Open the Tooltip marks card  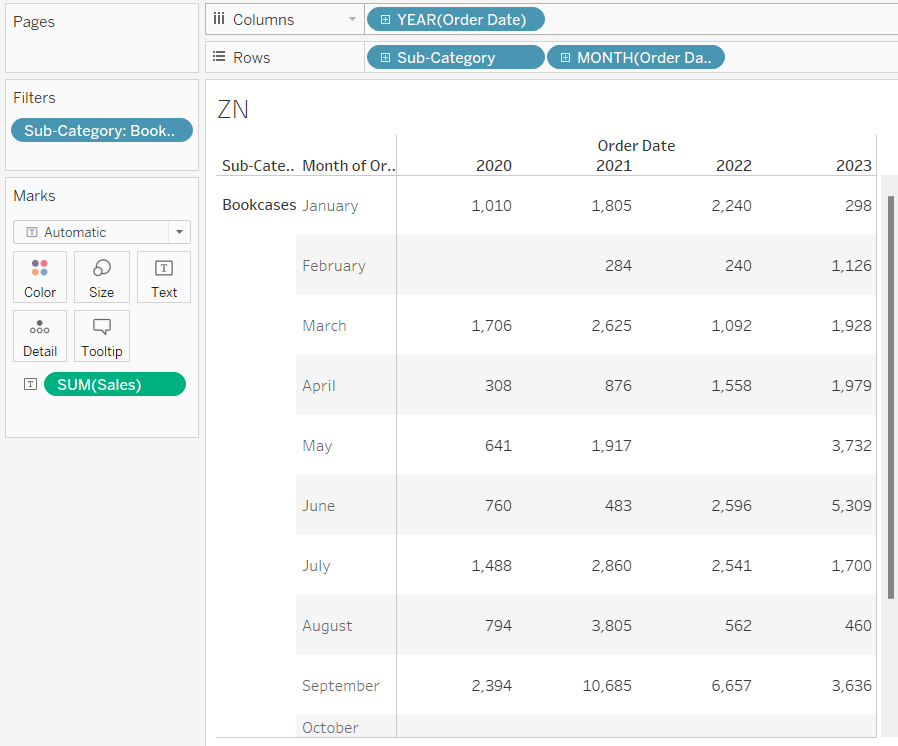point(101,336)
